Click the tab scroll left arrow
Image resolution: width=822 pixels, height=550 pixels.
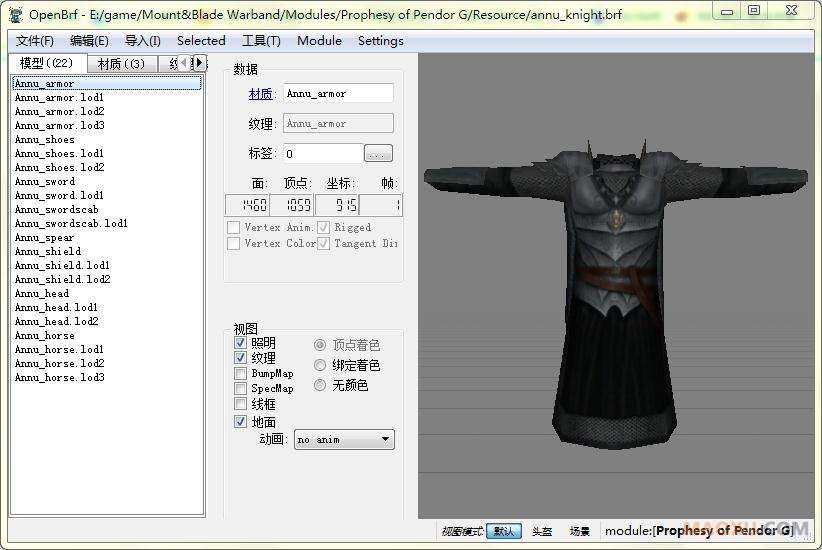click(183, 63)
